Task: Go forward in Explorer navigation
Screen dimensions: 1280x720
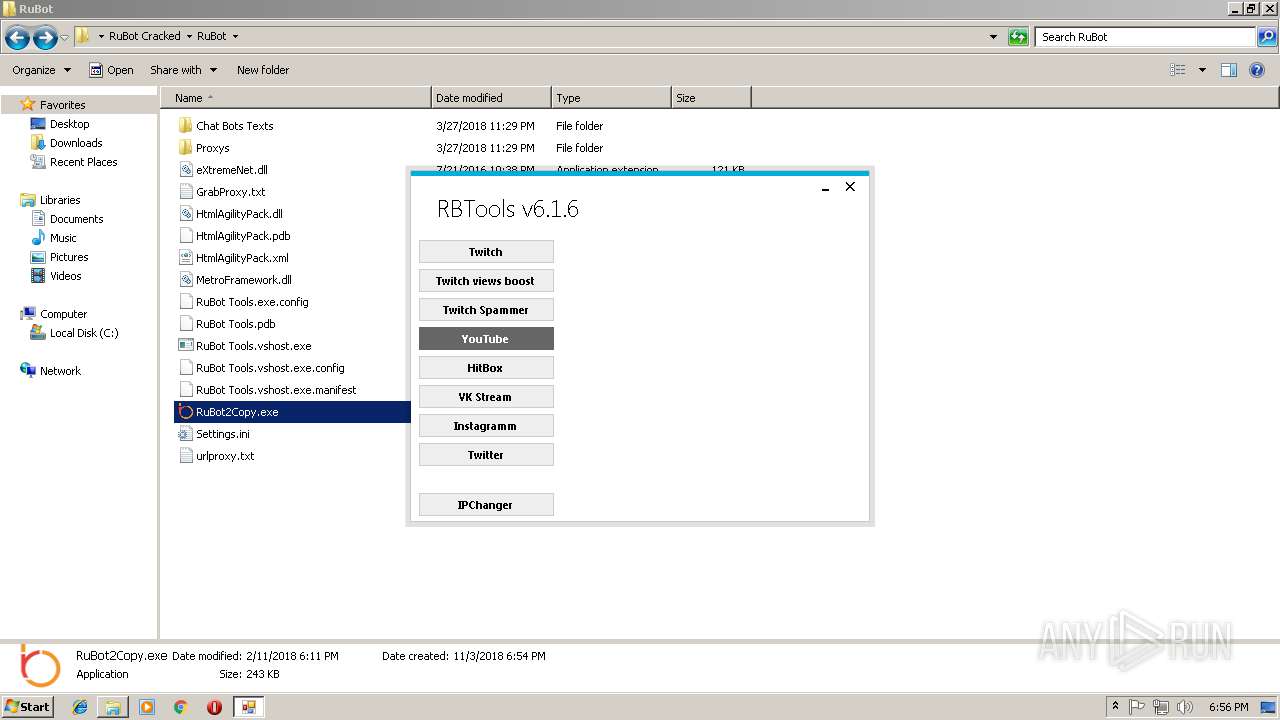Action: coord(45,38)
